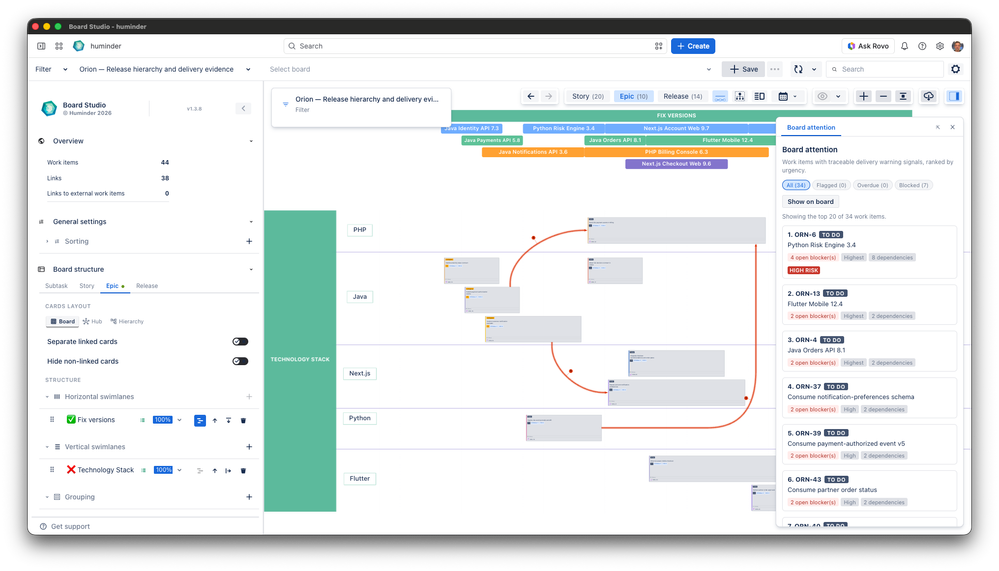Select the hierarchy tree view icon
The height and width of the screenshot is (571, 999).
(740, 96)
